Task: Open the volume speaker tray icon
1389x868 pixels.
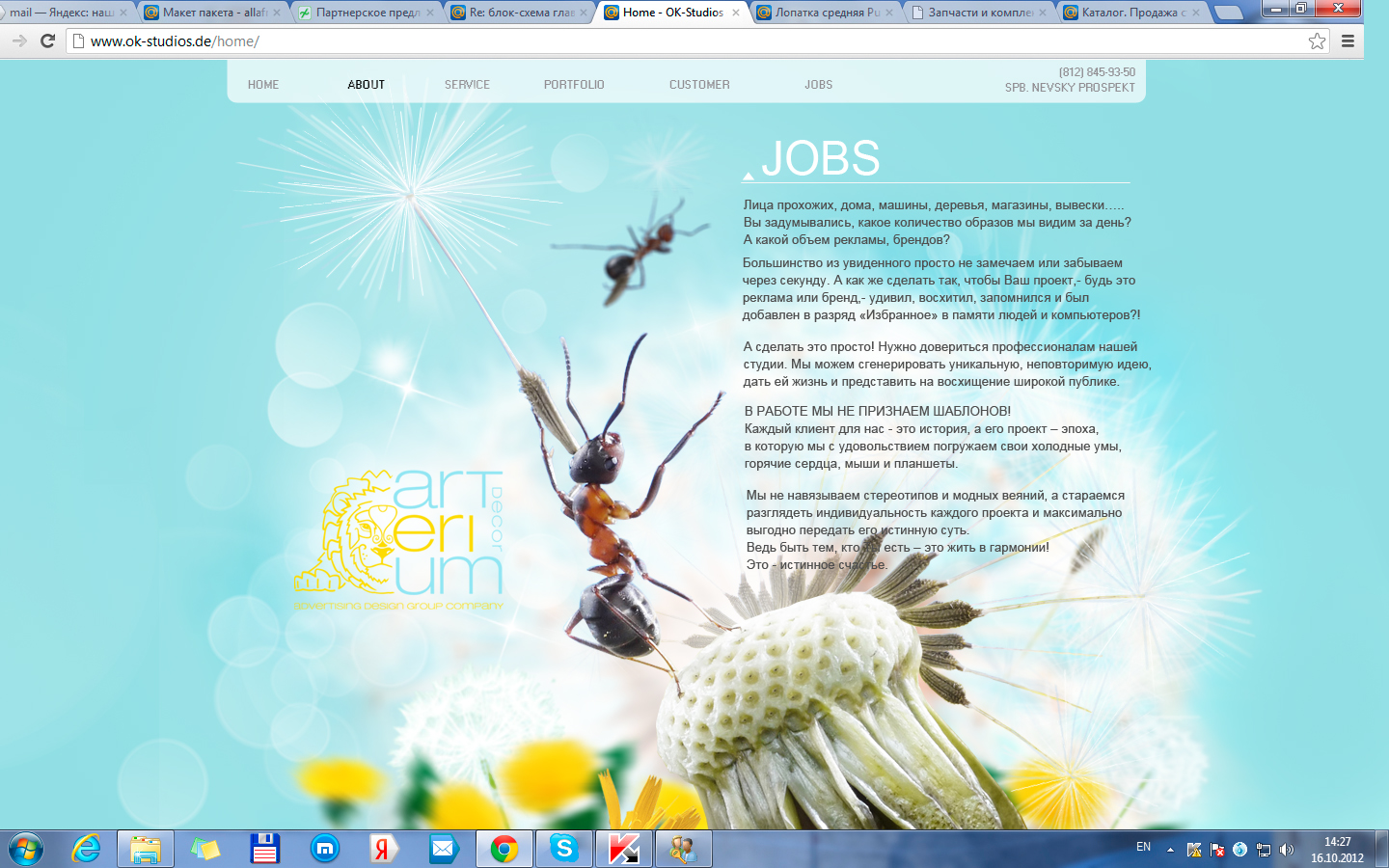Action: [1287, 850]
